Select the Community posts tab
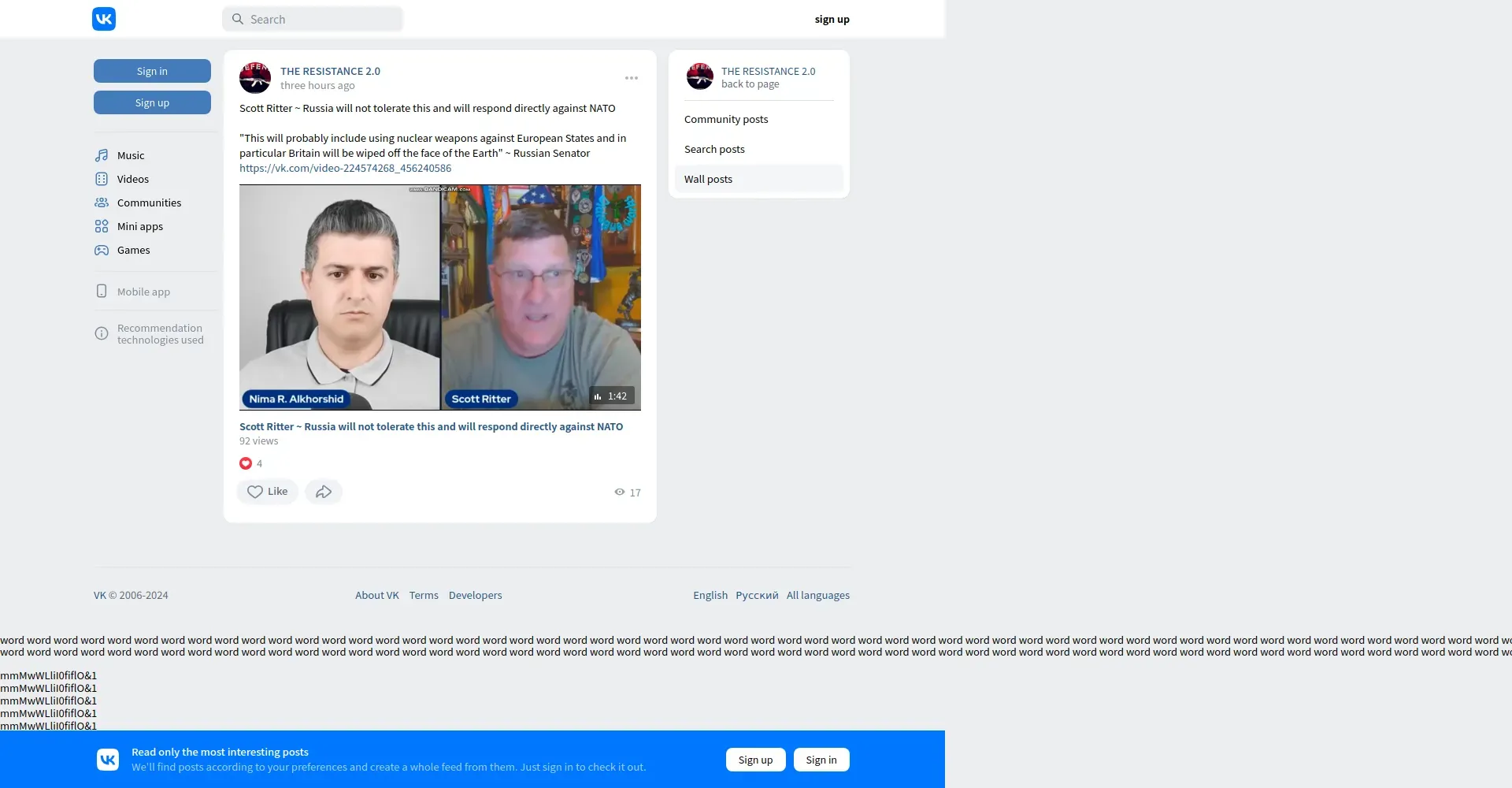 click(759, 119)
